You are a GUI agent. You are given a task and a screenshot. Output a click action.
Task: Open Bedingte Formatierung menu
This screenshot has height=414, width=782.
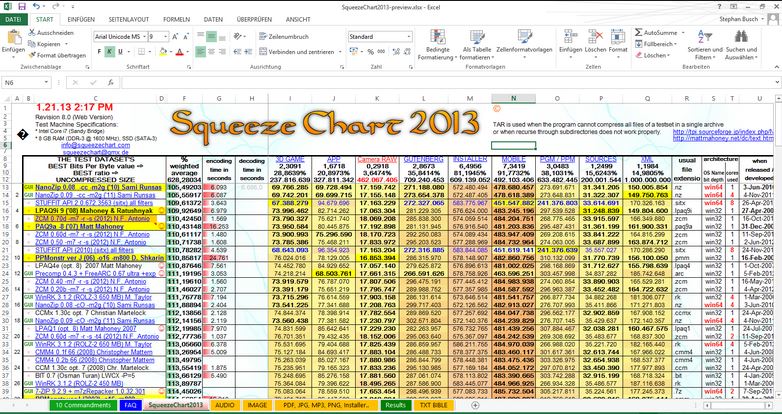pyautogui.click(x=437, y=44)
